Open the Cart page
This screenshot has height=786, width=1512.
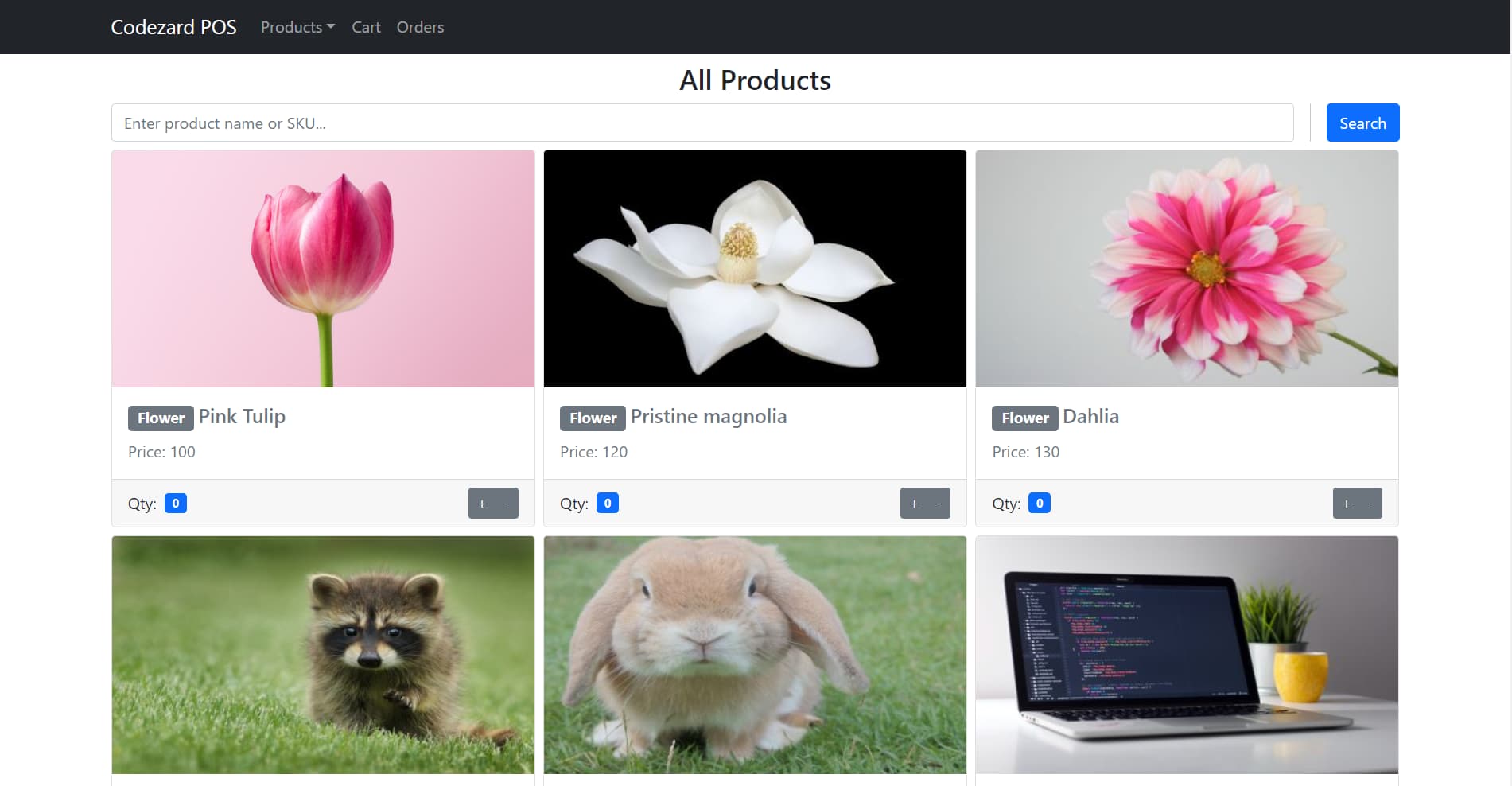366,27
